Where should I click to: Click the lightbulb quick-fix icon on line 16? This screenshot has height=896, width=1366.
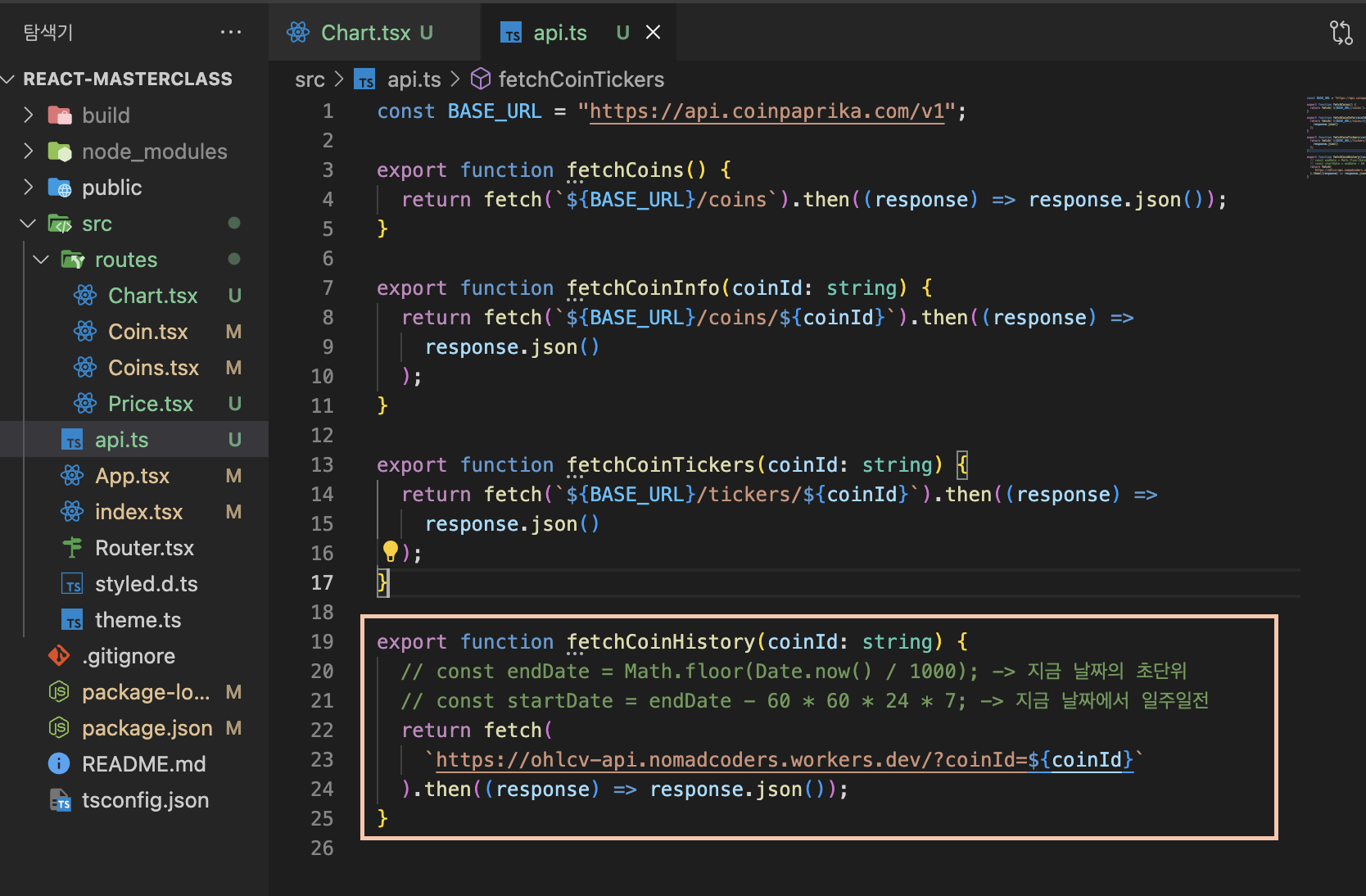pyautogui.click(x=391, y=551)
